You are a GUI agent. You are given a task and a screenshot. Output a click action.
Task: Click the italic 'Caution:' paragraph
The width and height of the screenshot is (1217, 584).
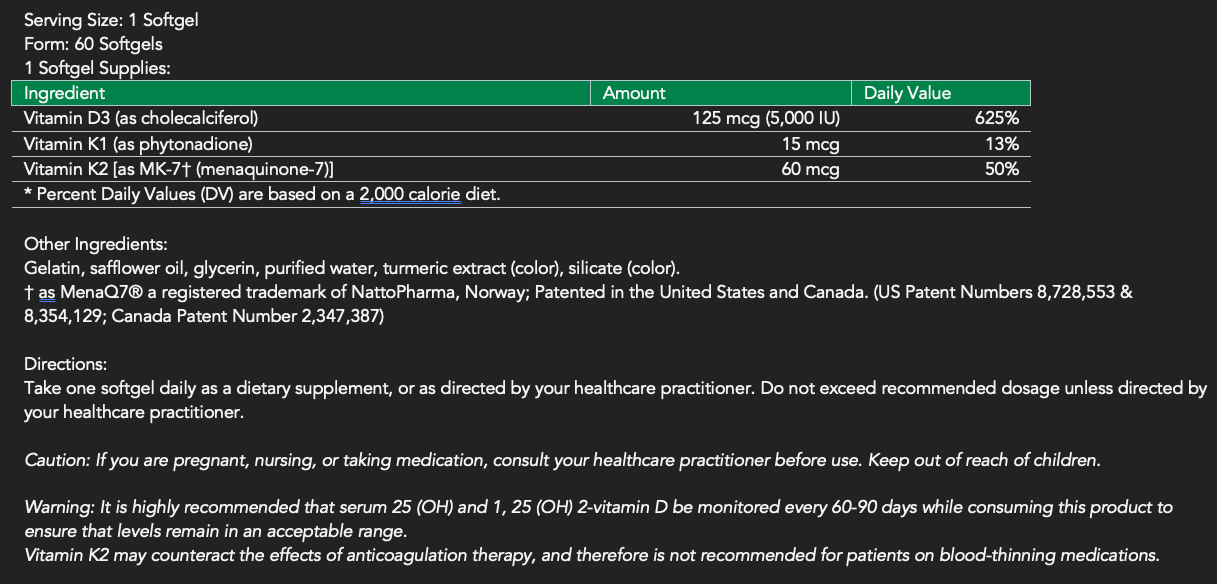561,460
